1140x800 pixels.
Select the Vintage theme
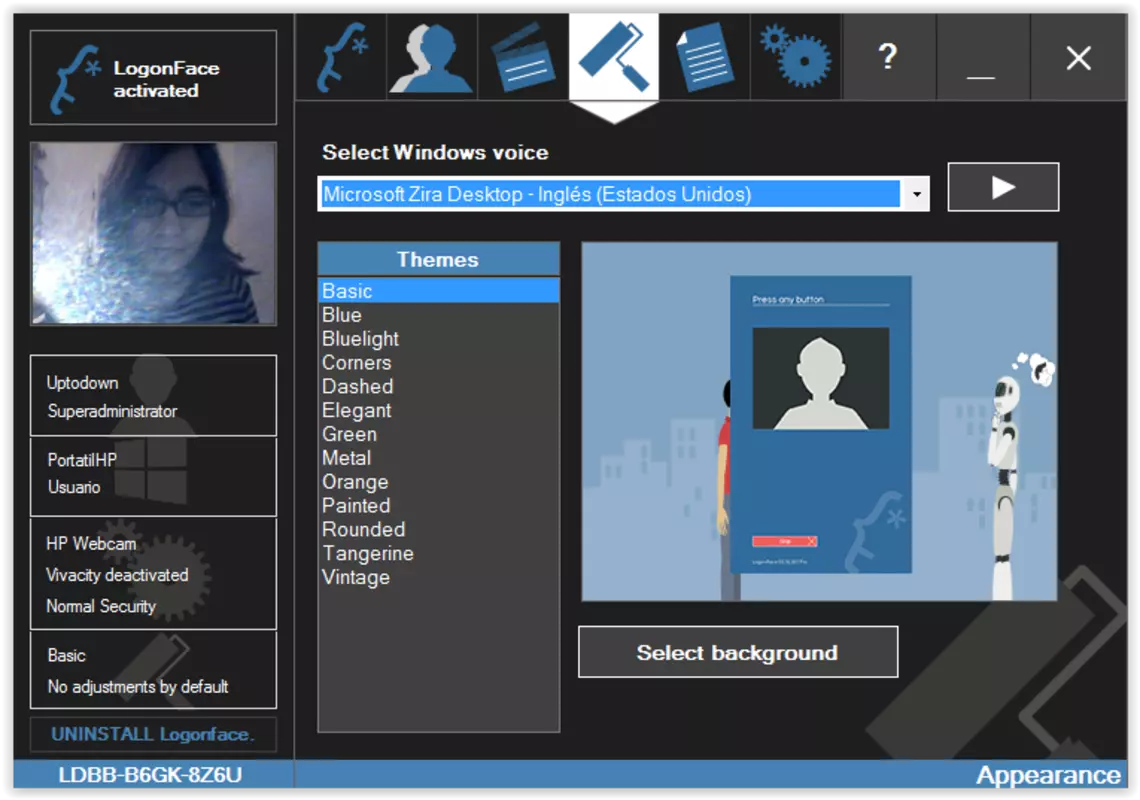tap(438, 577)
